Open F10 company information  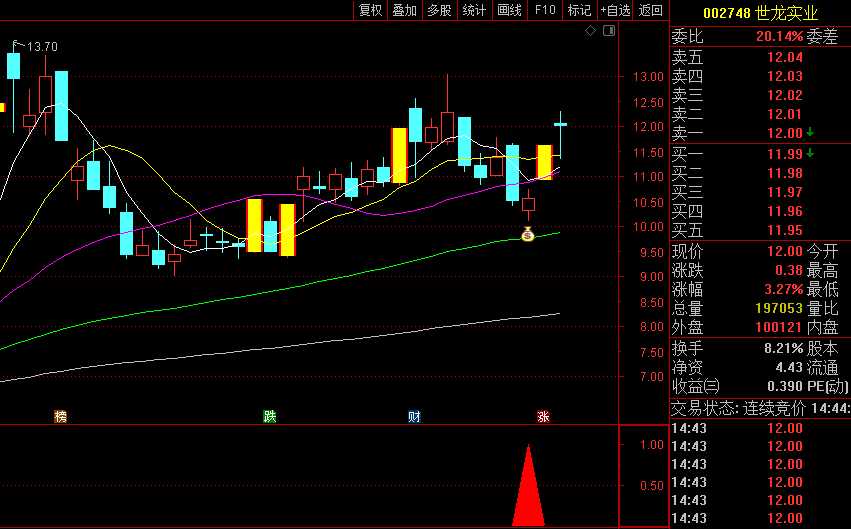(545, 10)
